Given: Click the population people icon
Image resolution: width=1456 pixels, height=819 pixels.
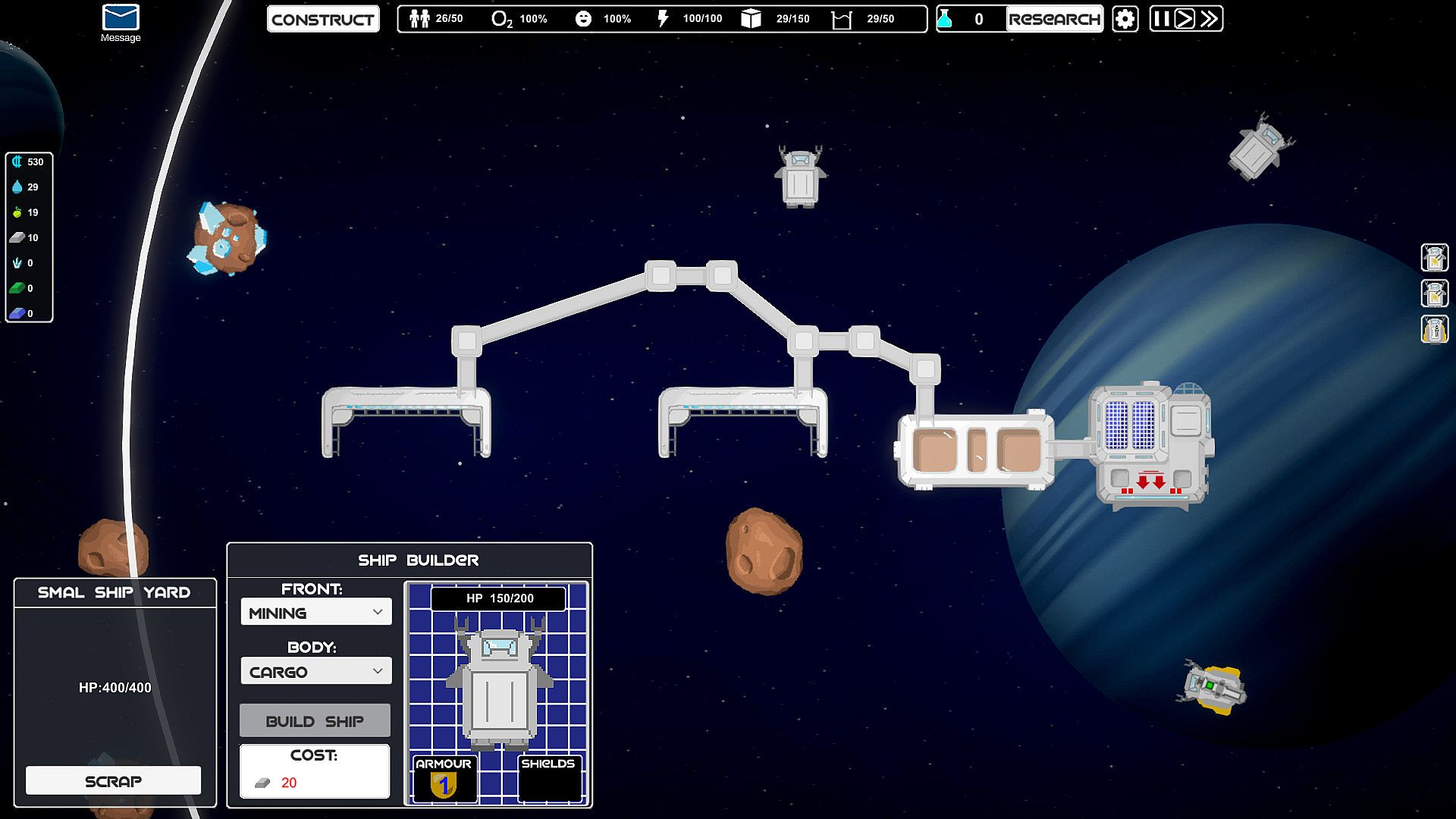Looking at the screenshot, I should [419, 19].
